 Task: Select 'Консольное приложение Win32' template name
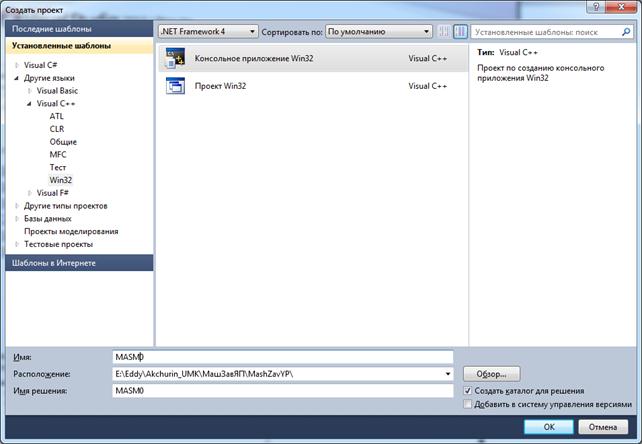click(x=254, y=58)
